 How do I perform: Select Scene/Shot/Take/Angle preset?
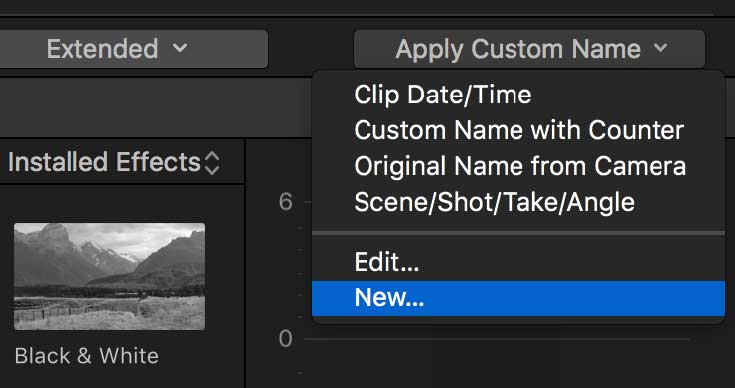[518, 202]
